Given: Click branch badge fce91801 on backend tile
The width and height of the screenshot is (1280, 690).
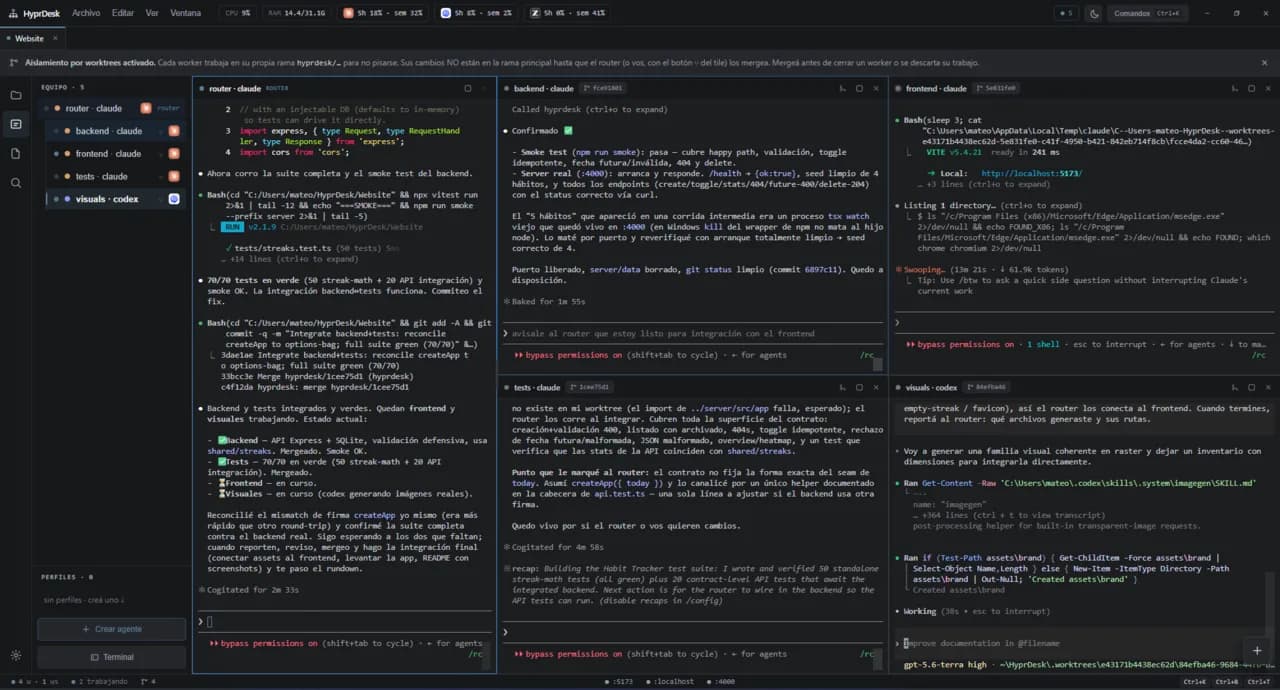Looking at the screenshot, I should (x=602, y=88).
